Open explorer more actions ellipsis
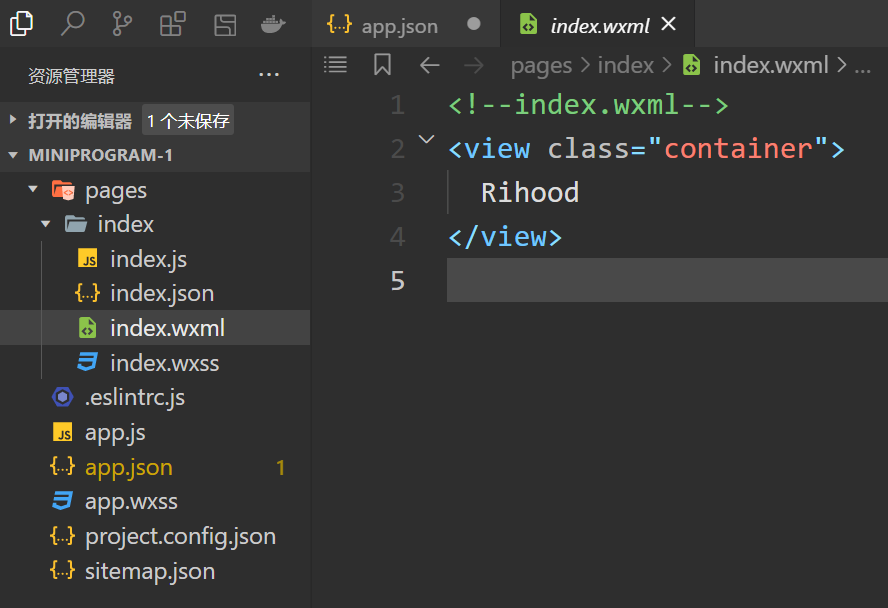This screenshot has height=608, width=888. pos(268,75)
